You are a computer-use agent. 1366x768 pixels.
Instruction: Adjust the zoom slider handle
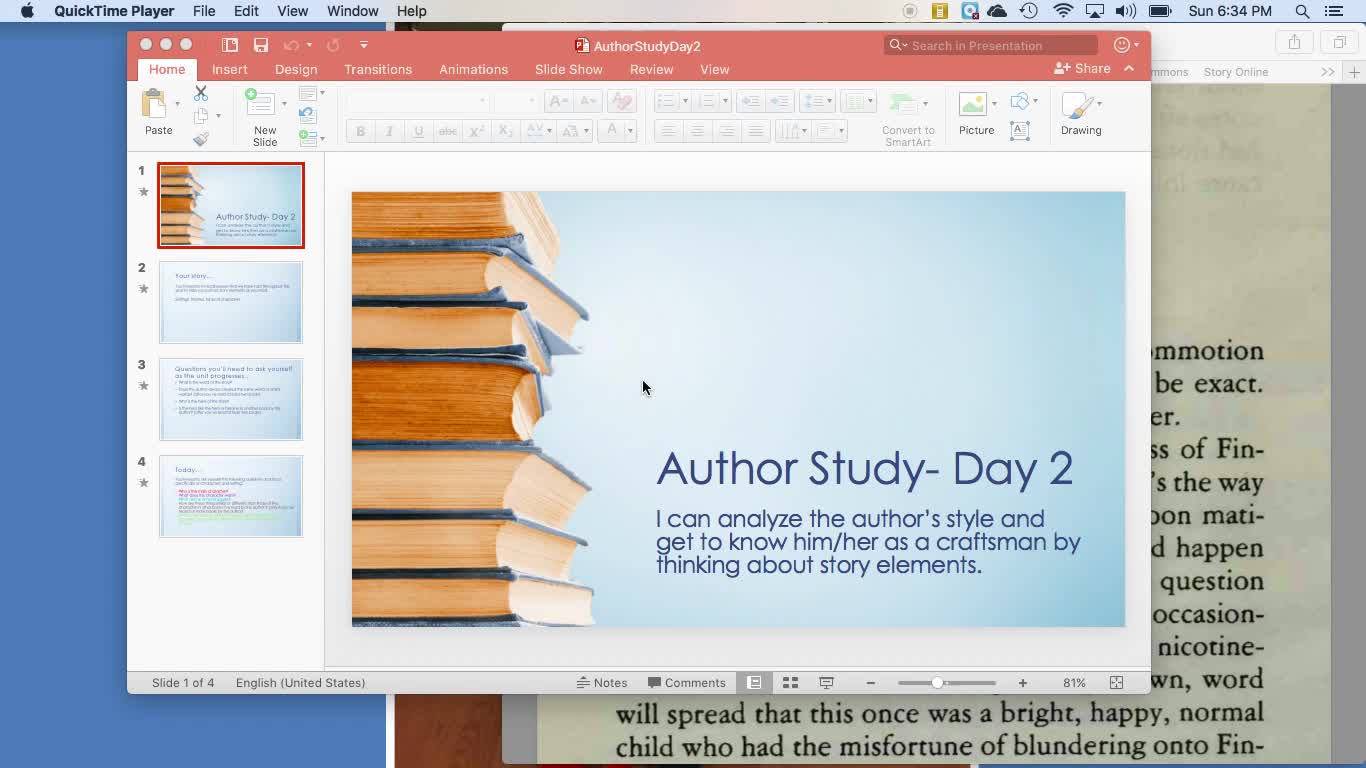click(937, 683)
